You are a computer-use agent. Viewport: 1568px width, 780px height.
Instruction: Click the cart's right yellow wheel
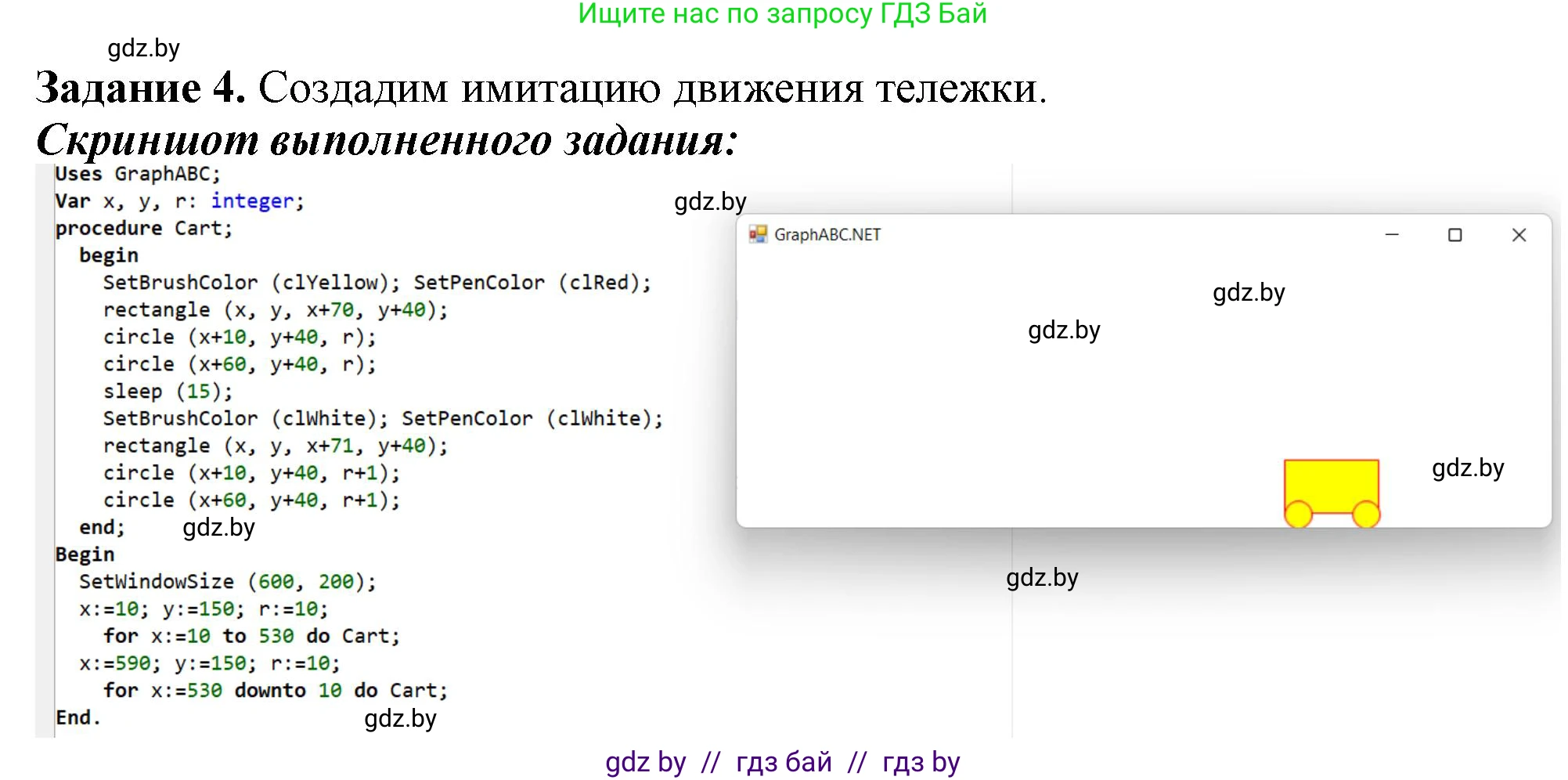click(1366, 515)
